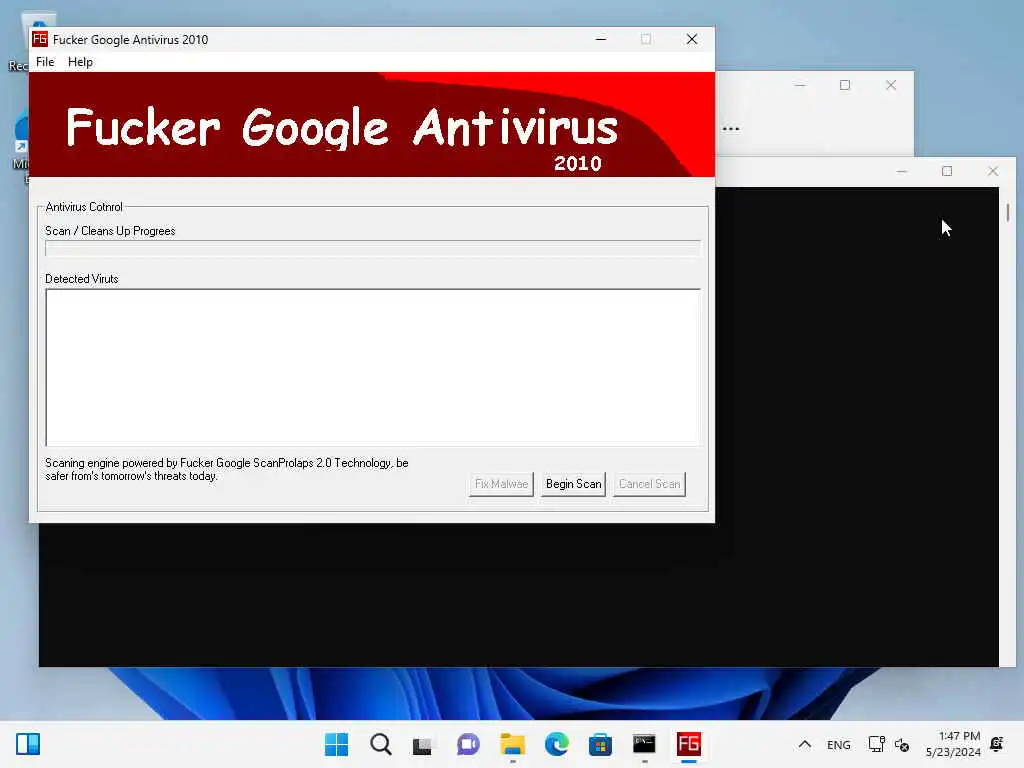Click the Begin Scan button

(x=573, y=484)
